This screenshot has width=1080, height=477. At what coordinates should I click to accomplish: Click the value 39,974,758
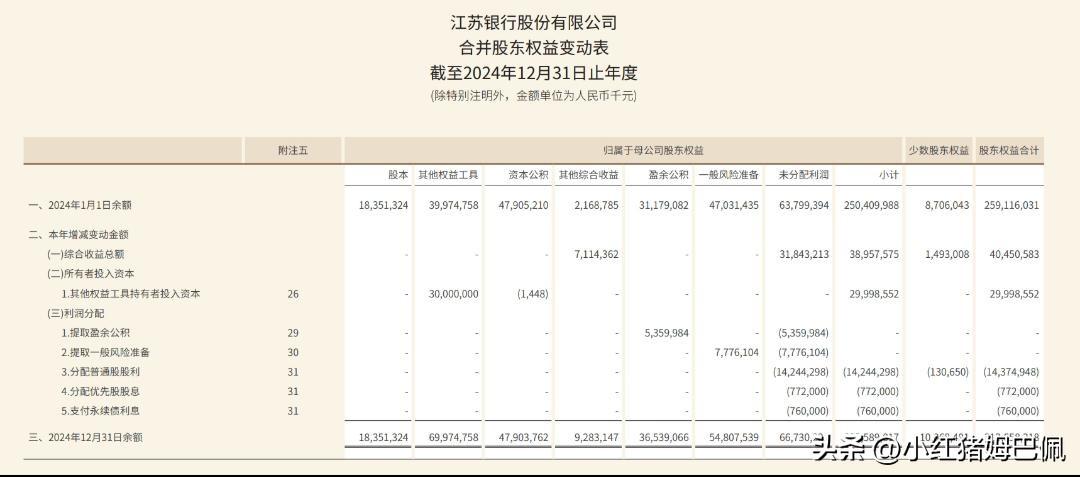(x=453, y=205)
